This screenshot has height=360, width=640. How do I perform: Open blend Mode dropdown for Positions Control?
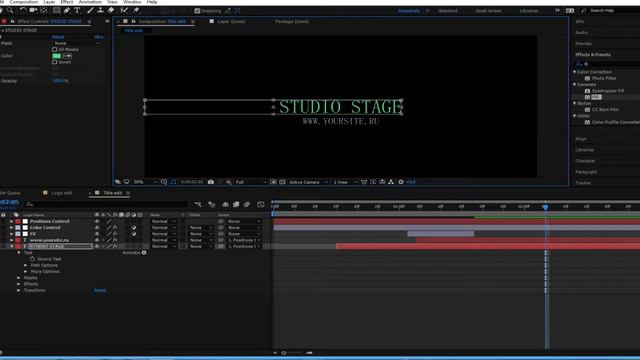click(x=163, y=221)
